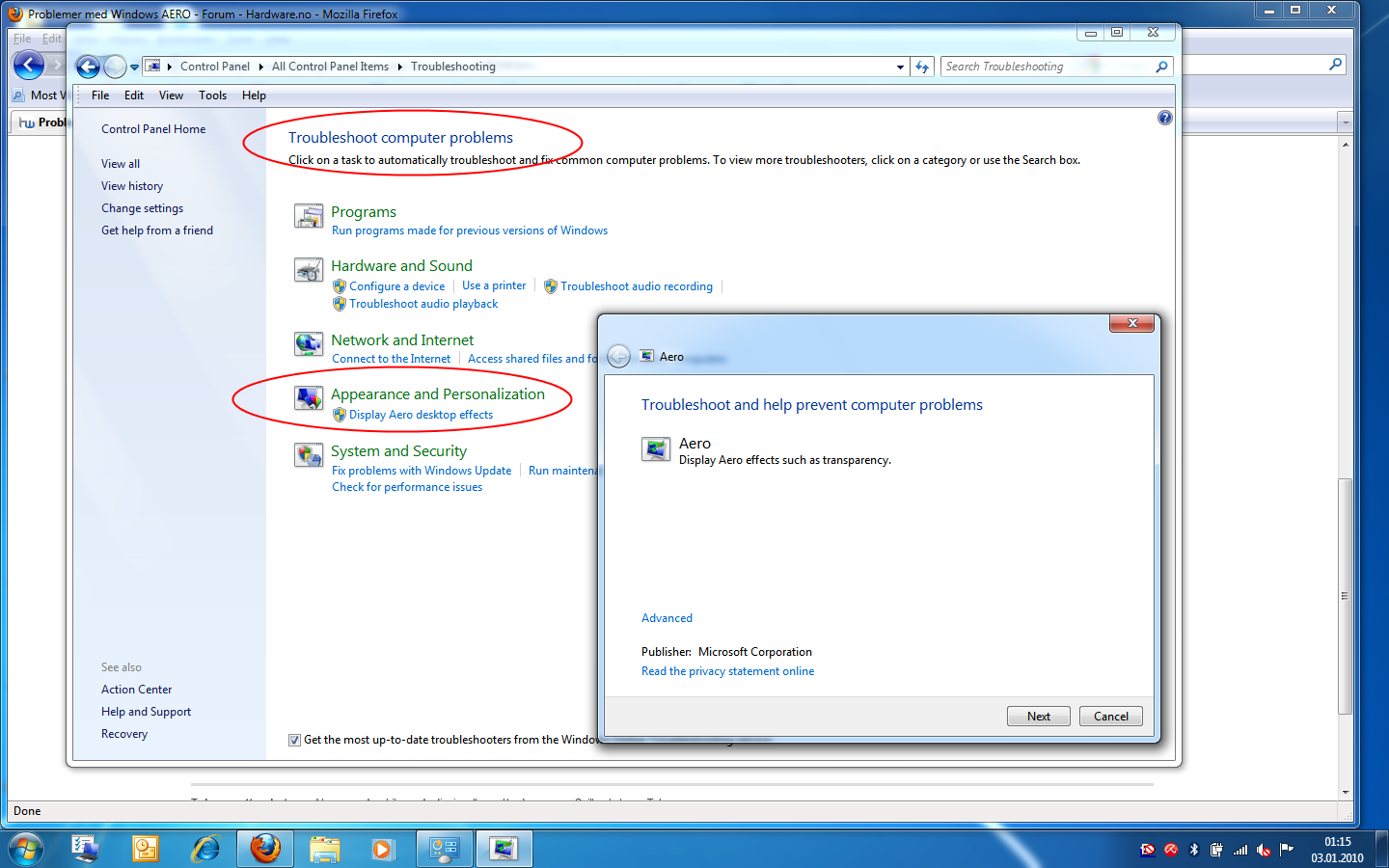Open the Control Panel Edit menu
The image size is (1389, 868).
[134, 95]
